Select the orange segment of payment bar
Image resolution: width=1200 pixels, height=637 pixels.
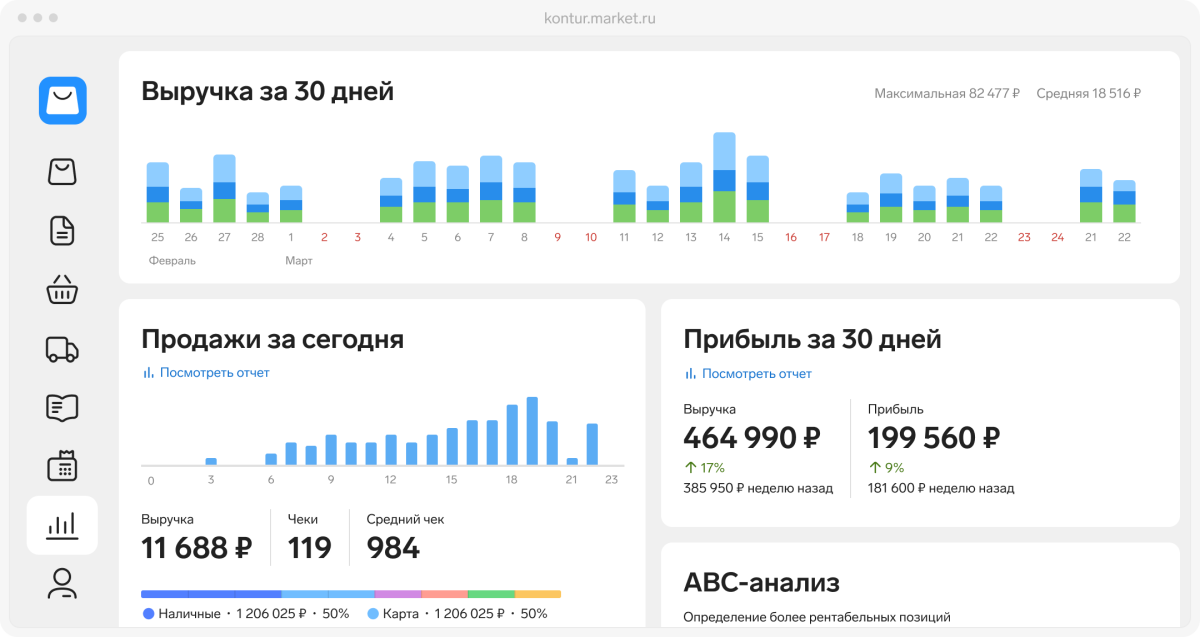pyautogui.click(x=538, y=594)
